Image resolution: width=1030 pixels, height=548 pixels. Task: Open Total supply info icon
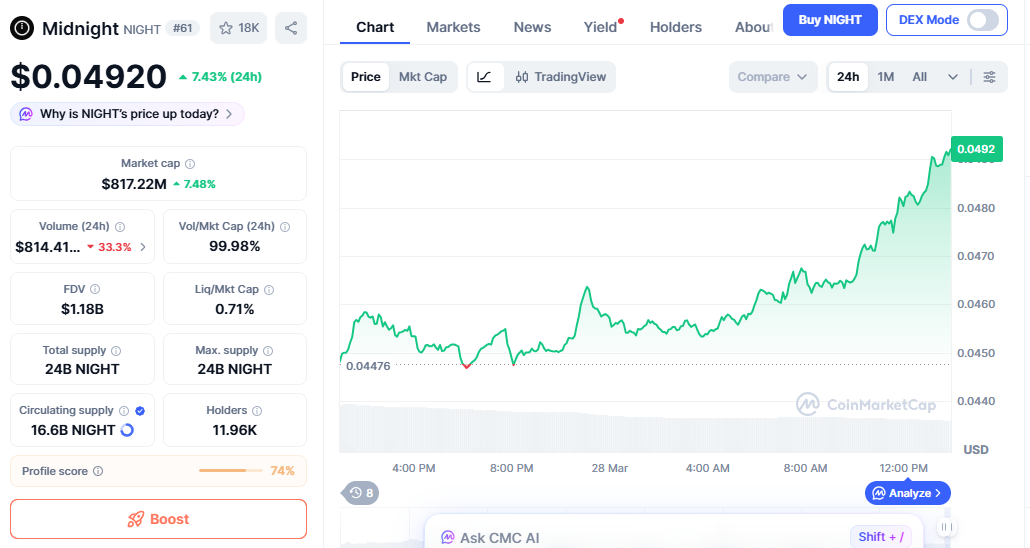click(116, 351)
